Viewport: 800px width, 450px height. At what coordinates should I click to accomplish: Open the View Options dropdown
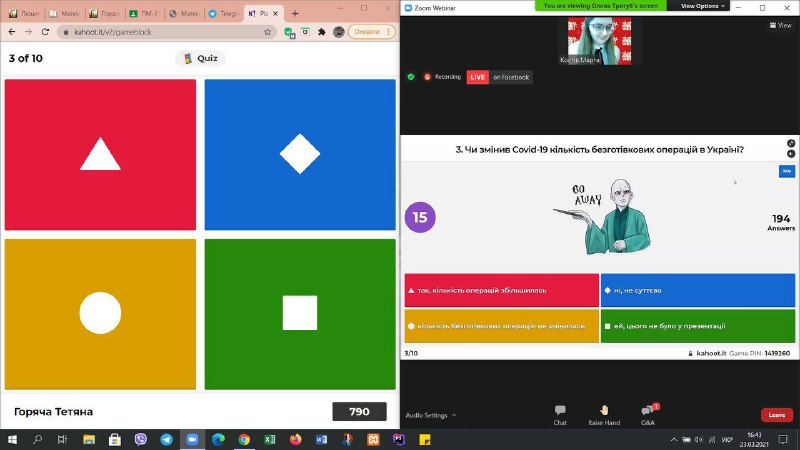click(703, 5)
